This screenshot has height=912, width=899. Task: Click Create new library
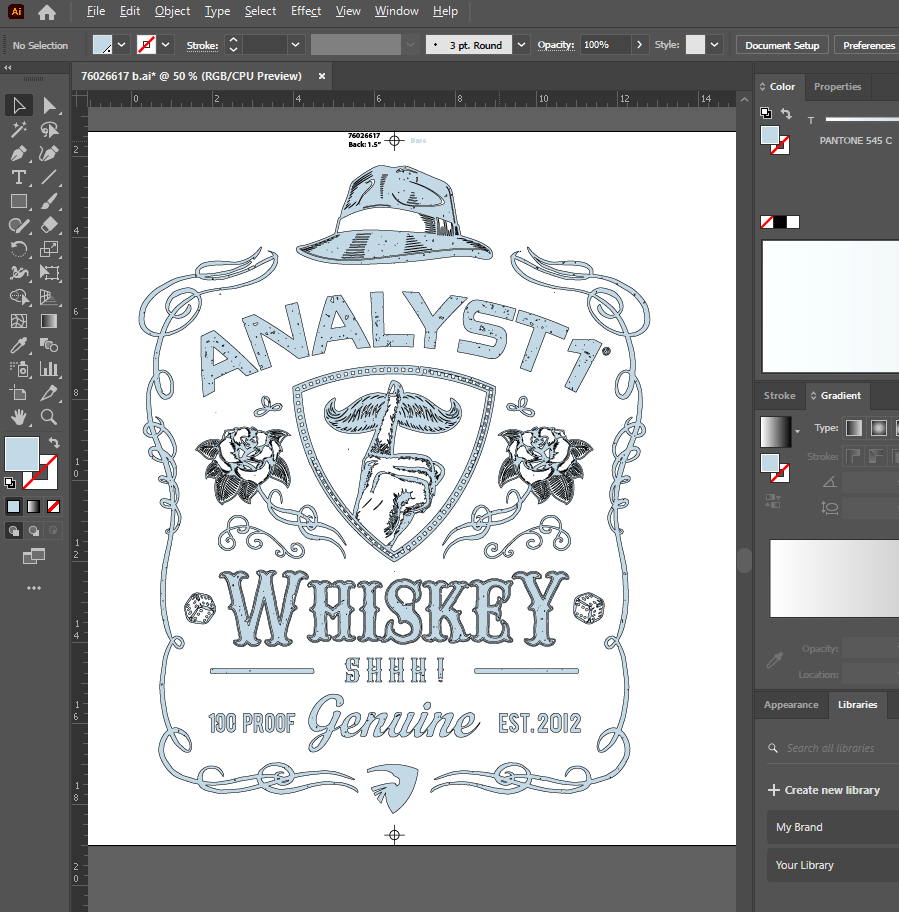pyautogui.click(x=823, y=790)
